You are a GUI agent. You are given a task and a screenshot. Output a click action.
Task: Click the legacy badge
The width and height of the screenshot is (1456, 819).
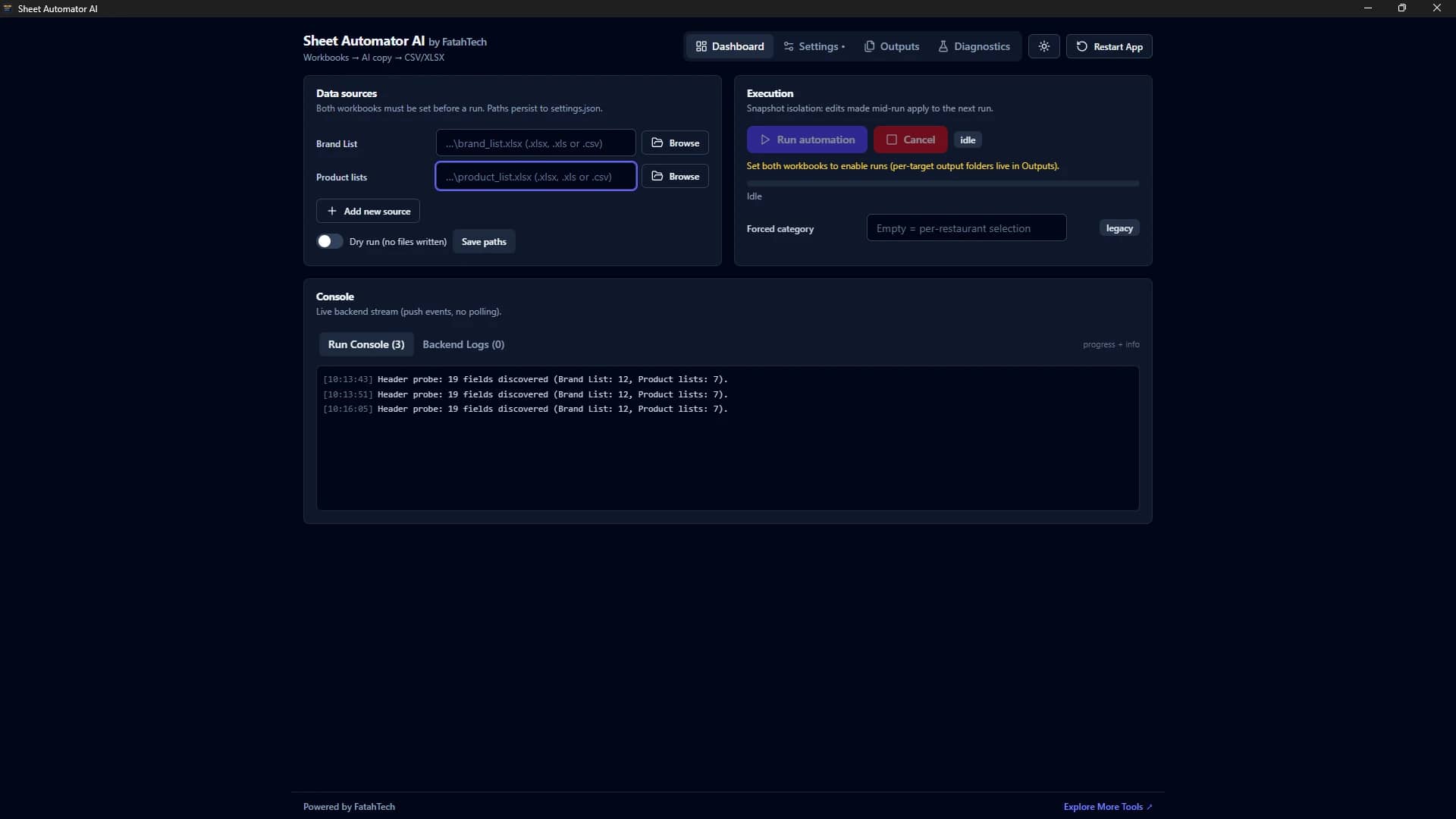point(1119,227)
